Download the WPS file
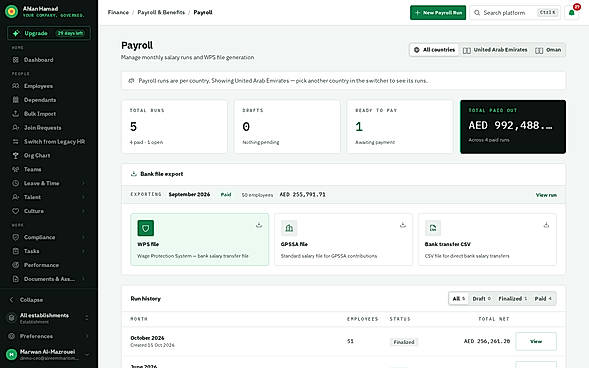The height and width of the screenshot is (368, 589). click(x=259, y=225)
